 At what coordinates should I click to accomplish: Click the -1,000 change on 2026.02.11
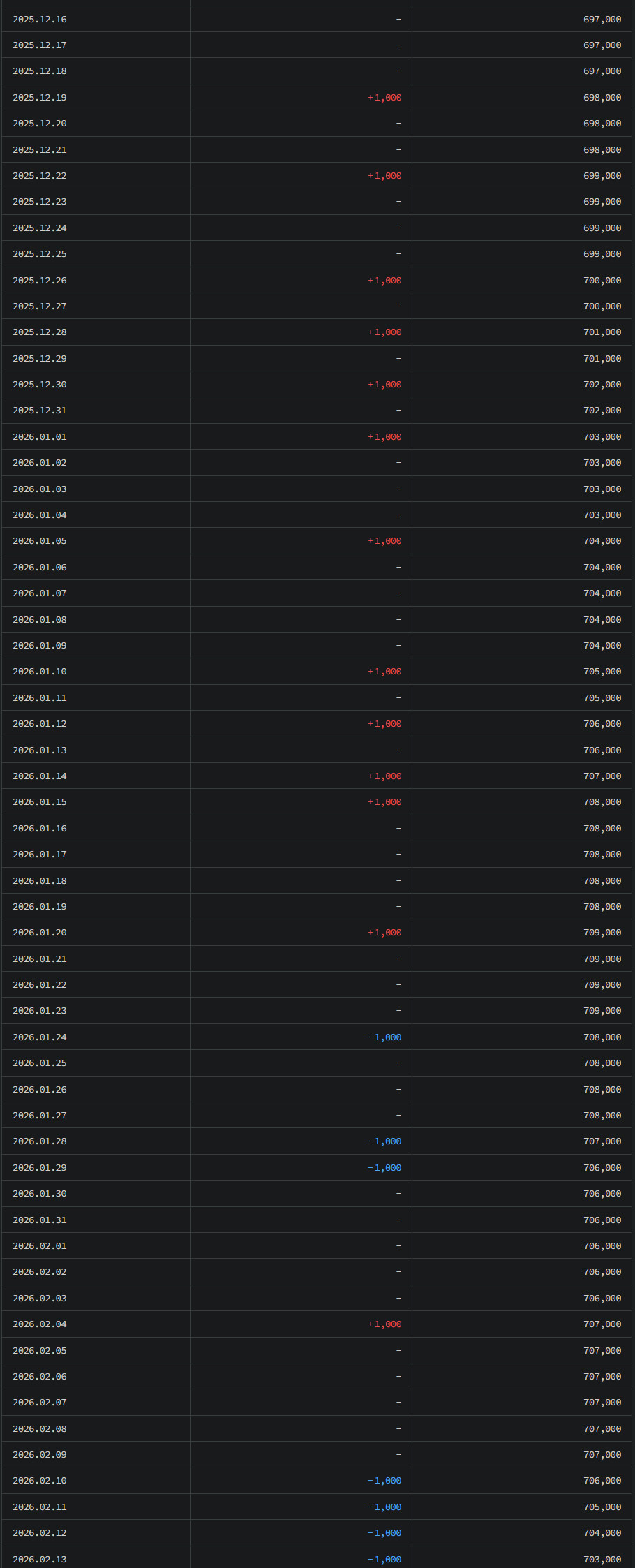pos(384,1507)
